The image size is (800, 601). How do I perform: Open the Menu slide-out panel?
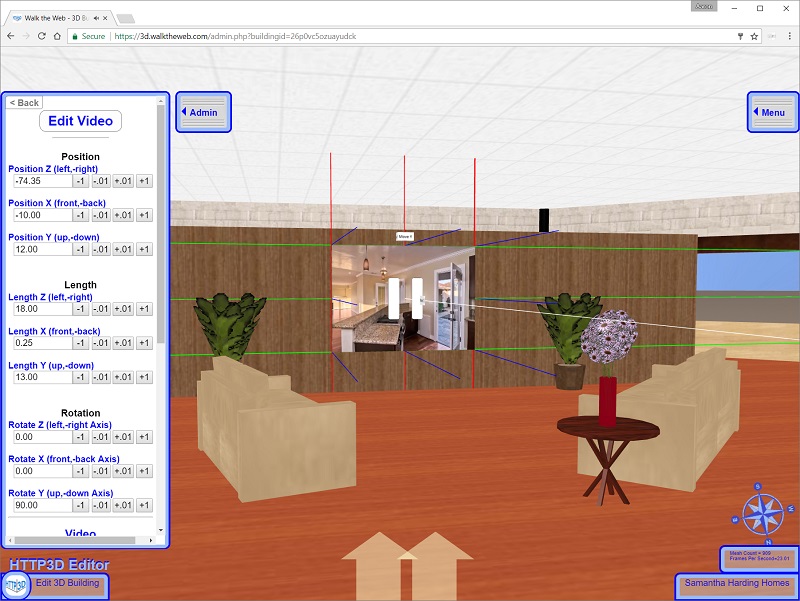coord(772,112)
